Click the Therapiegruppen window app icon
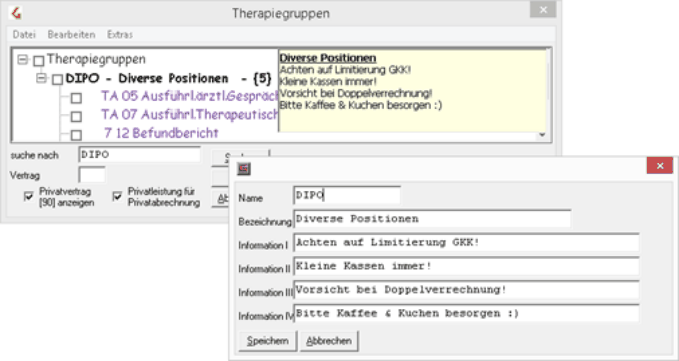The image size is (679, 361). (x=16, y=13)
